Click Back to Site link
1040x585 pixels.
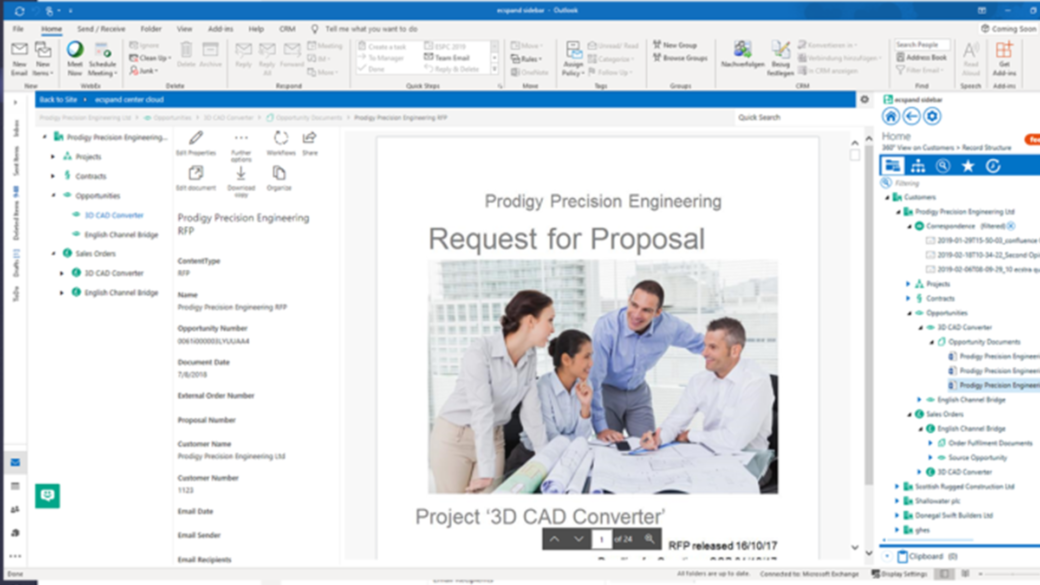pyautogui.click(x=58, y=99)
